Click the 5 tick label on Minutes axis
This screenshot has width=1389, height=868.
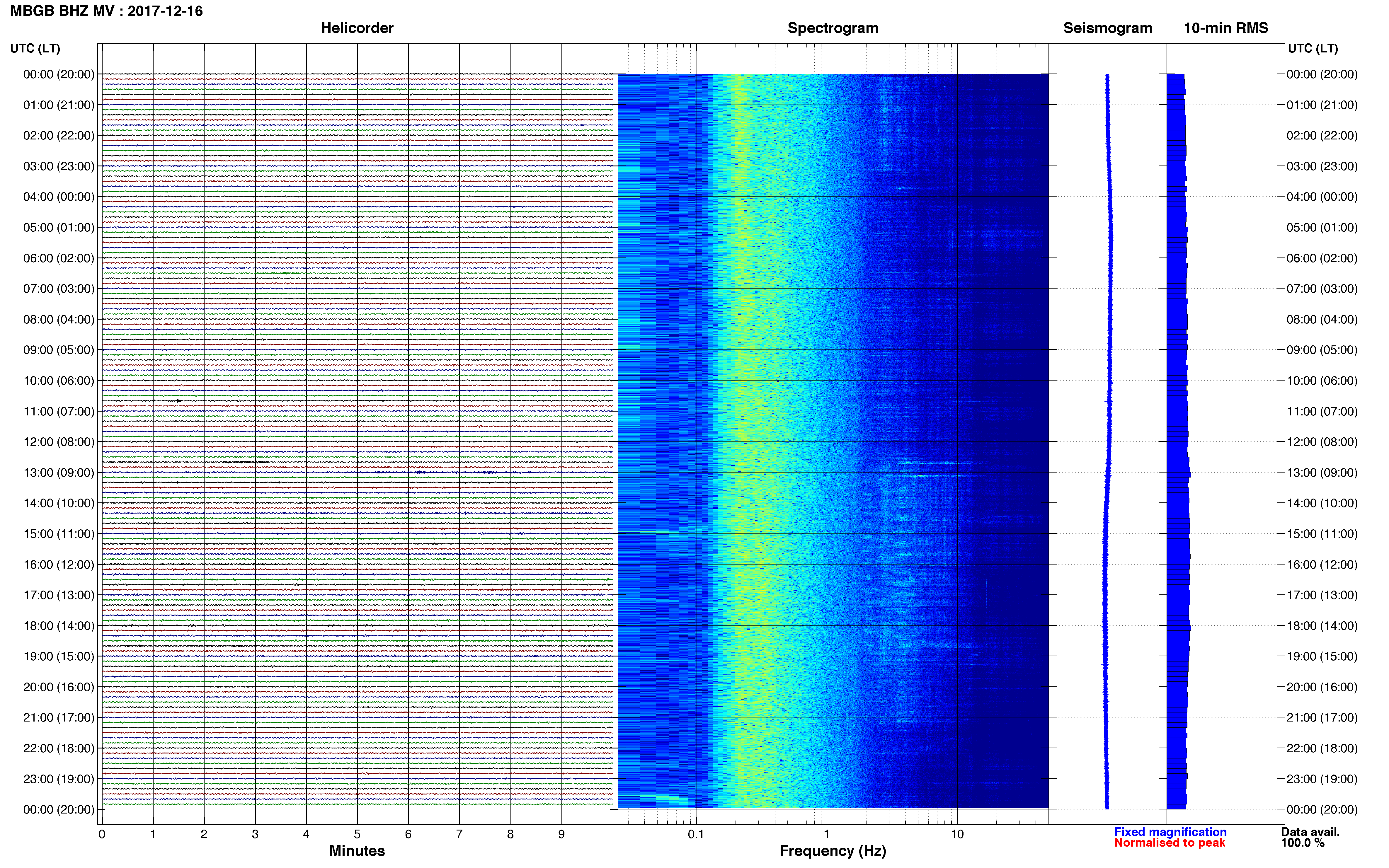pos(357,834)
